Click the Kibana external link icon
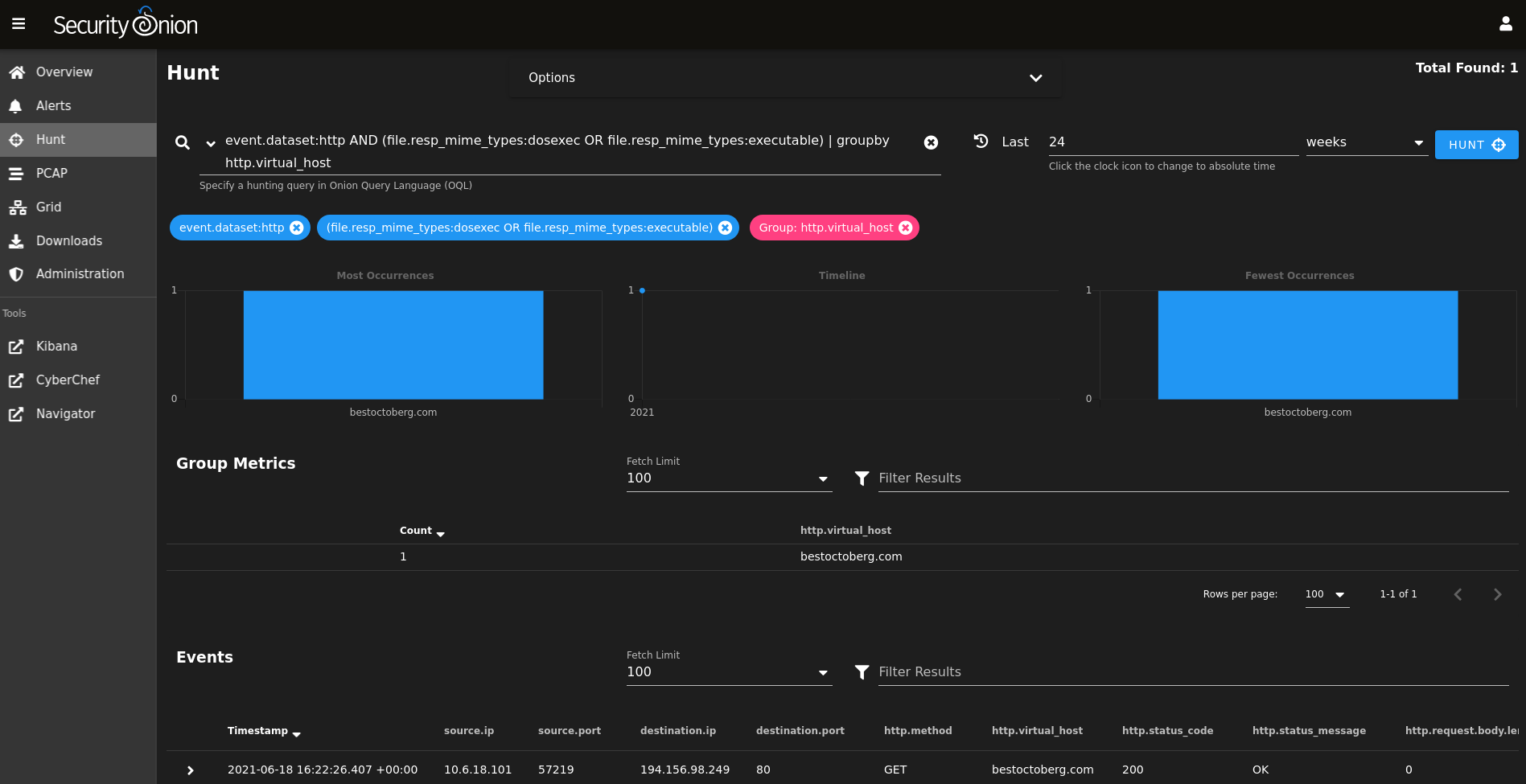This screenshot has width=1526, height=784. [16, 347]
